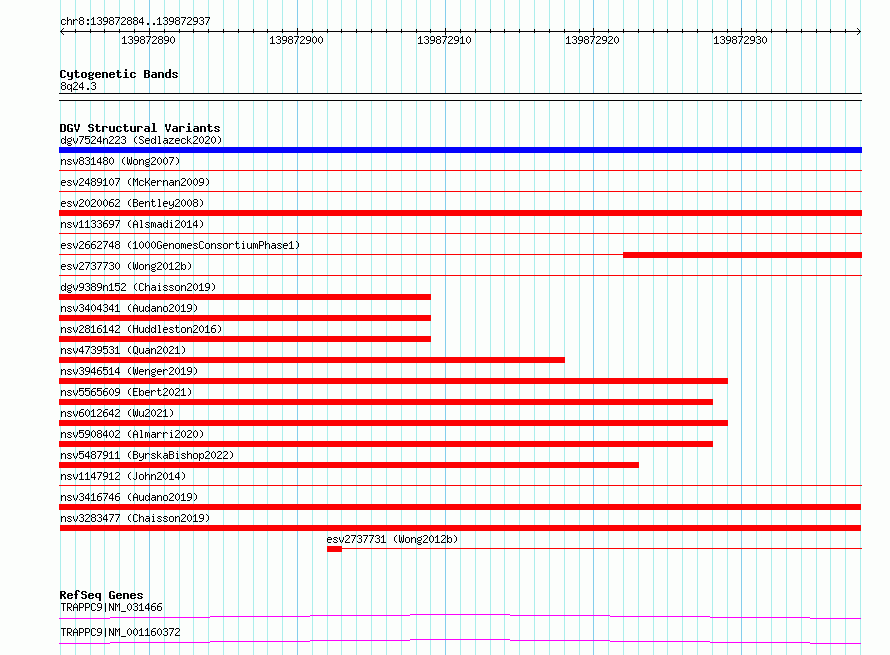The height and width of the screenshot is (655, 890).
Task: Click the magenta TRAPPC9|NM_001160372 gene track line
Action: tap(460, 641)
